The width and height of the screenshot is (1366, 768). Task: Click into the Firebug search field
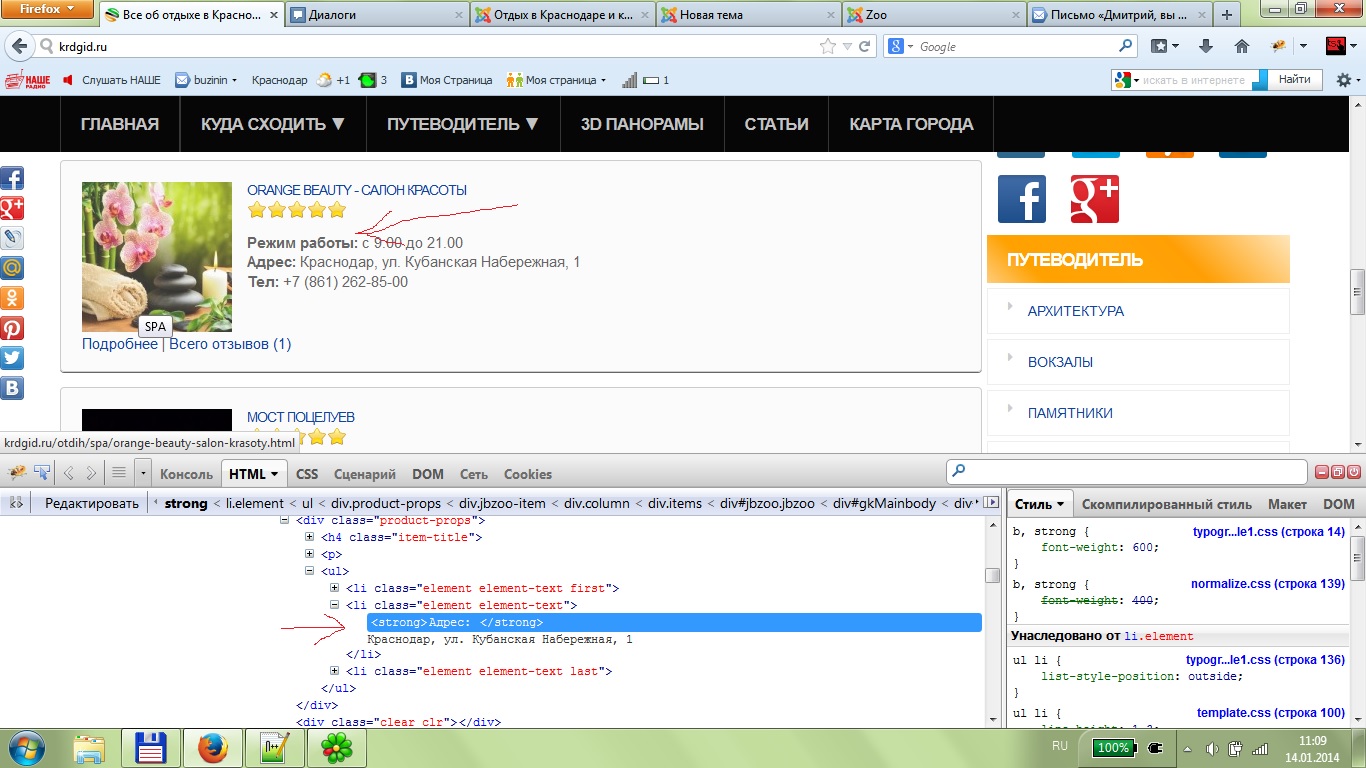point(1127,472)
